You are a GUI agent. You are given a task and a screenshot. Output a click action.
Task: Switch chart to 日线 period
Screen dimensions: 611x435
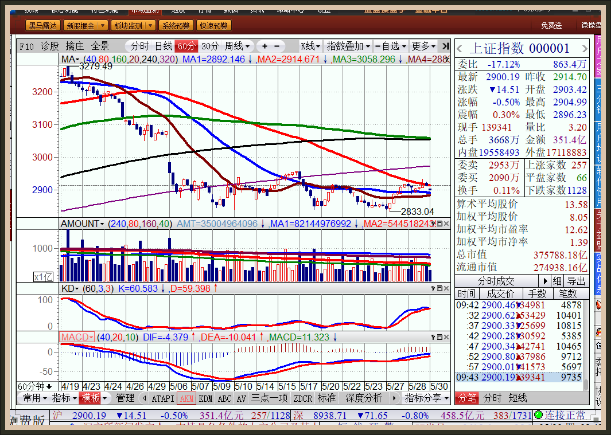163,46
